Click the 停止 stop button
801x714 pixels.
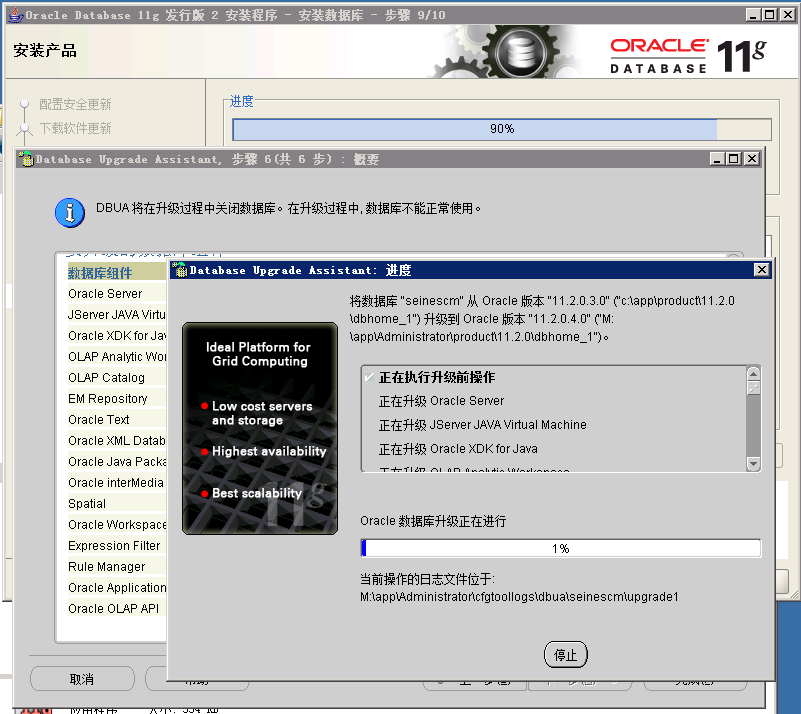[566, 654]
